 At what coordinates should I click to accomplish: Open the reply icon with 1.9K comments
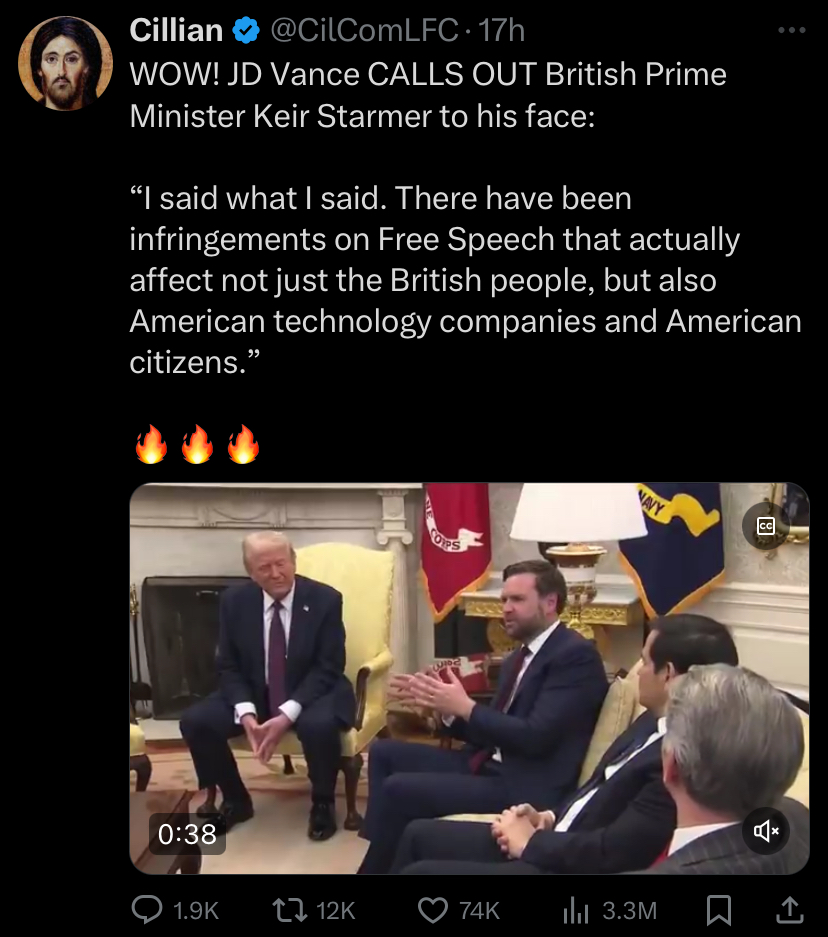147,910
